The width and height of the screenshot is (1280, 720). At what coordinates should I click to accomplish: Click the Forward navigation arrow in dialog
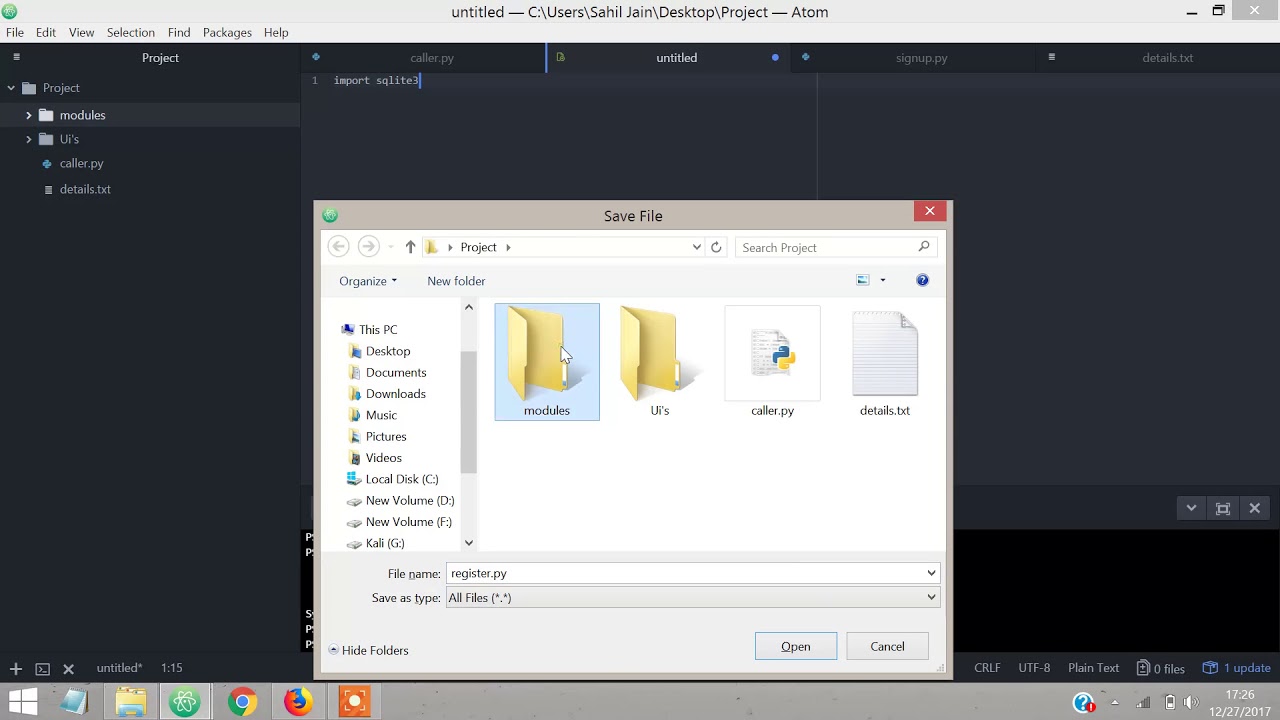click(368, 247)
